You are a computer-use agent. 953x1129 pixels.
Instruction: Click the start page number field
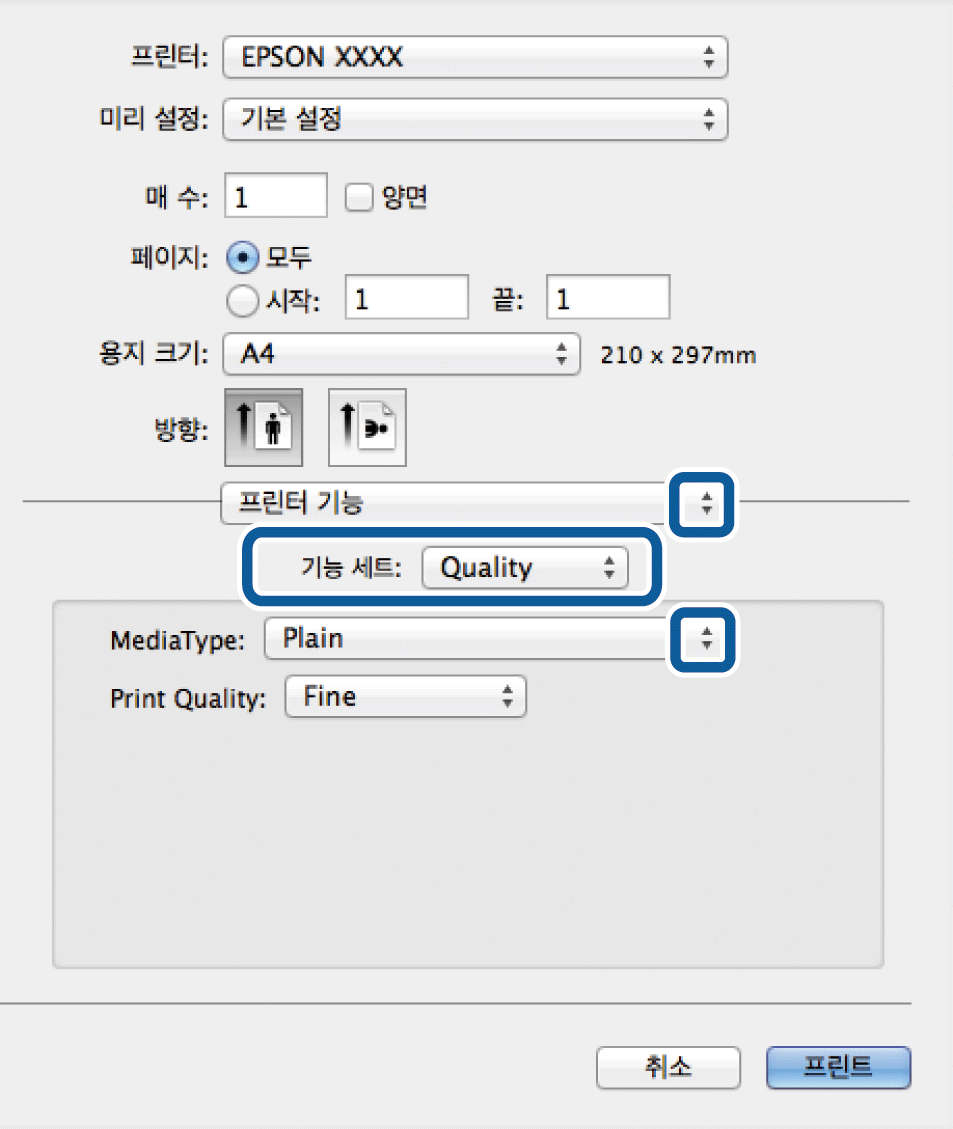click(406, 297)
